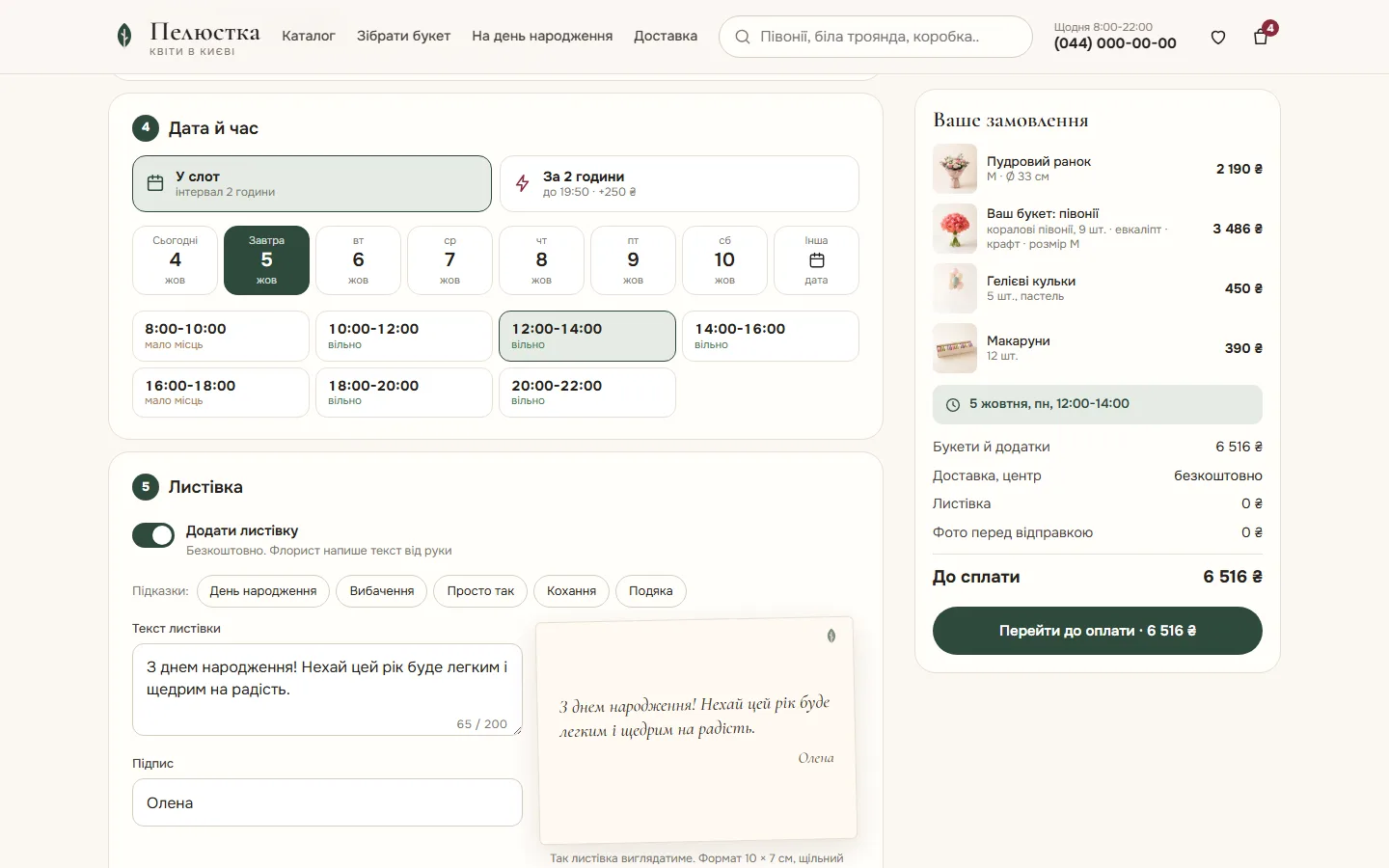This screenshot has width=1389, height=868.
Task: Click the search magnifier icon
Action: (x=743, y=37)
